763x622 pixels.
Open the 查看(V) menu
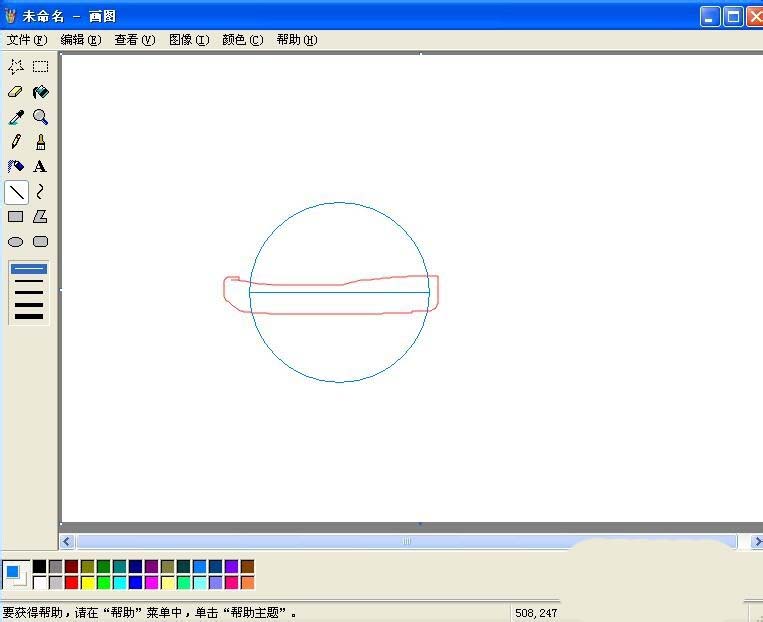click(x=135, y=40)
